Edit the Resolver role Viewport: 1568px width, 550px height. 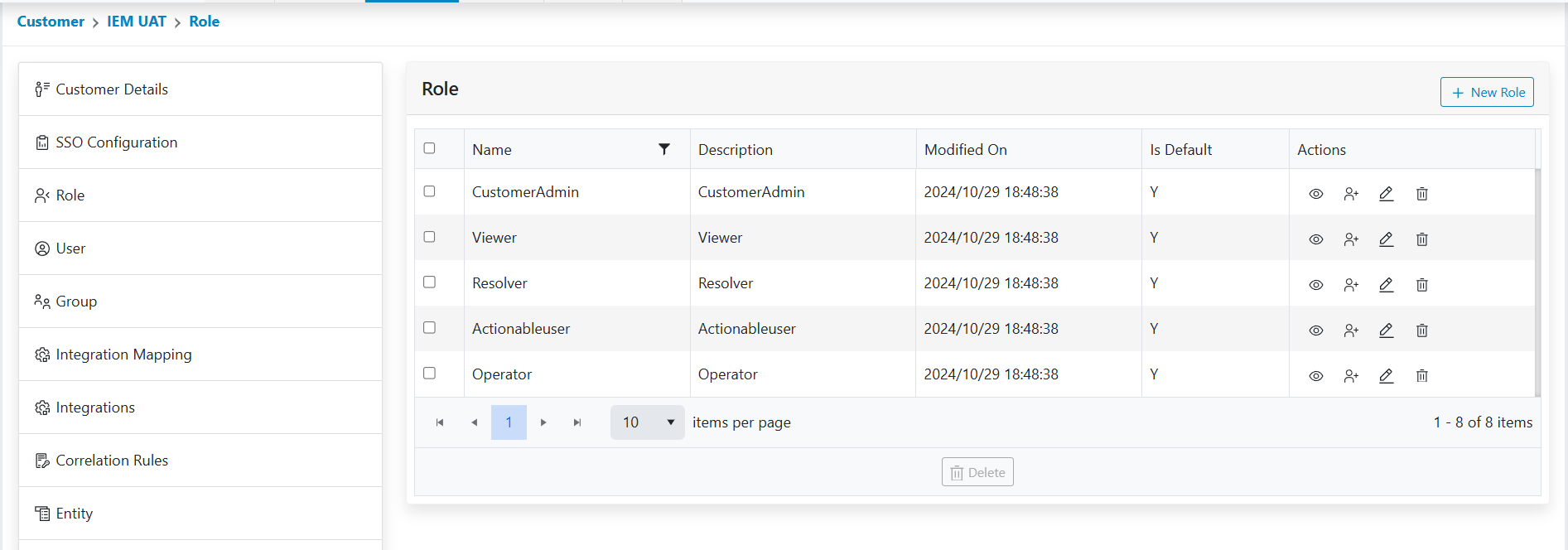click(x=1386, y=285)
